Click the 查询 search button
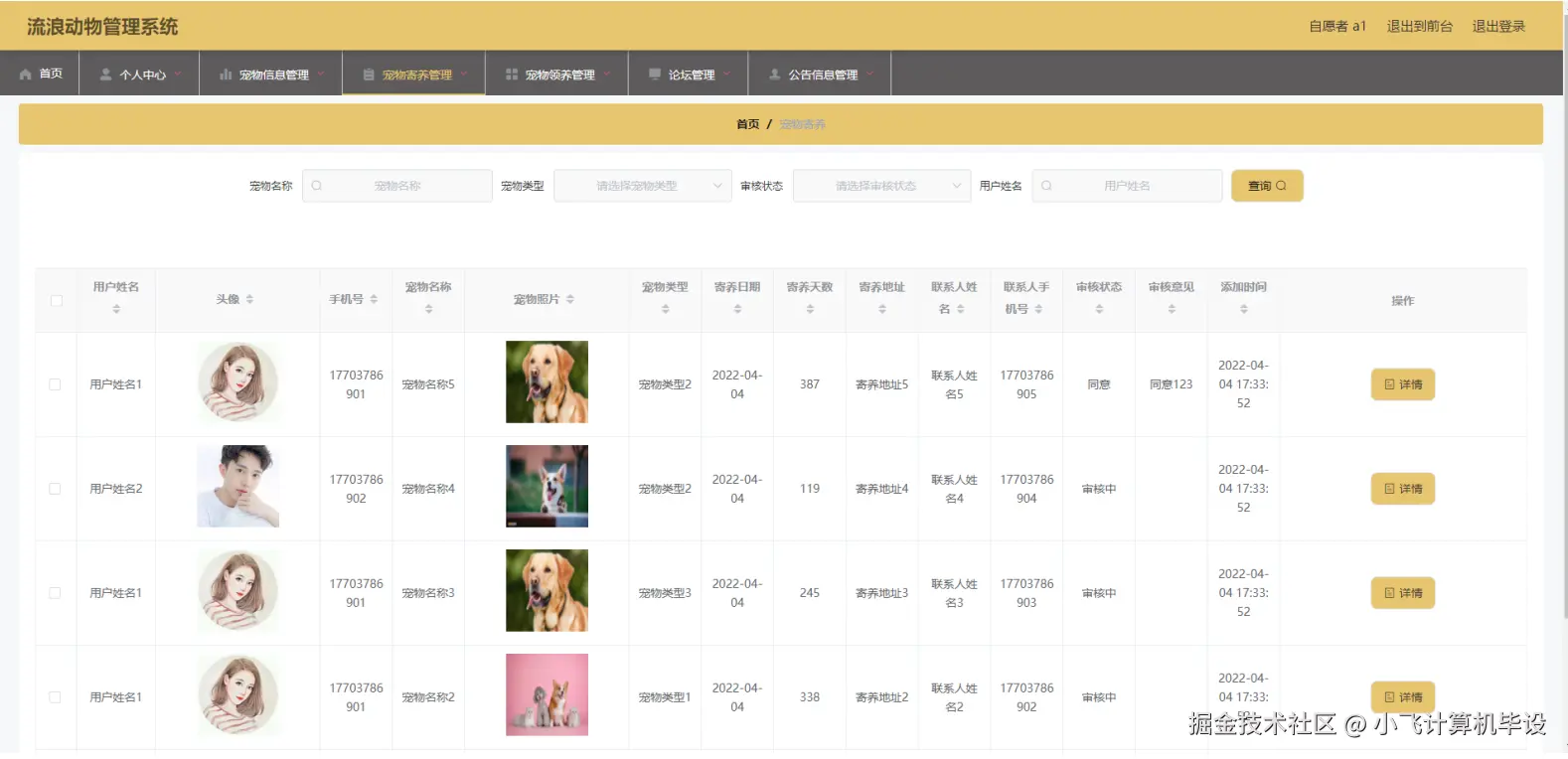Screen dimensions: 1568x759 pos(1267,186)
